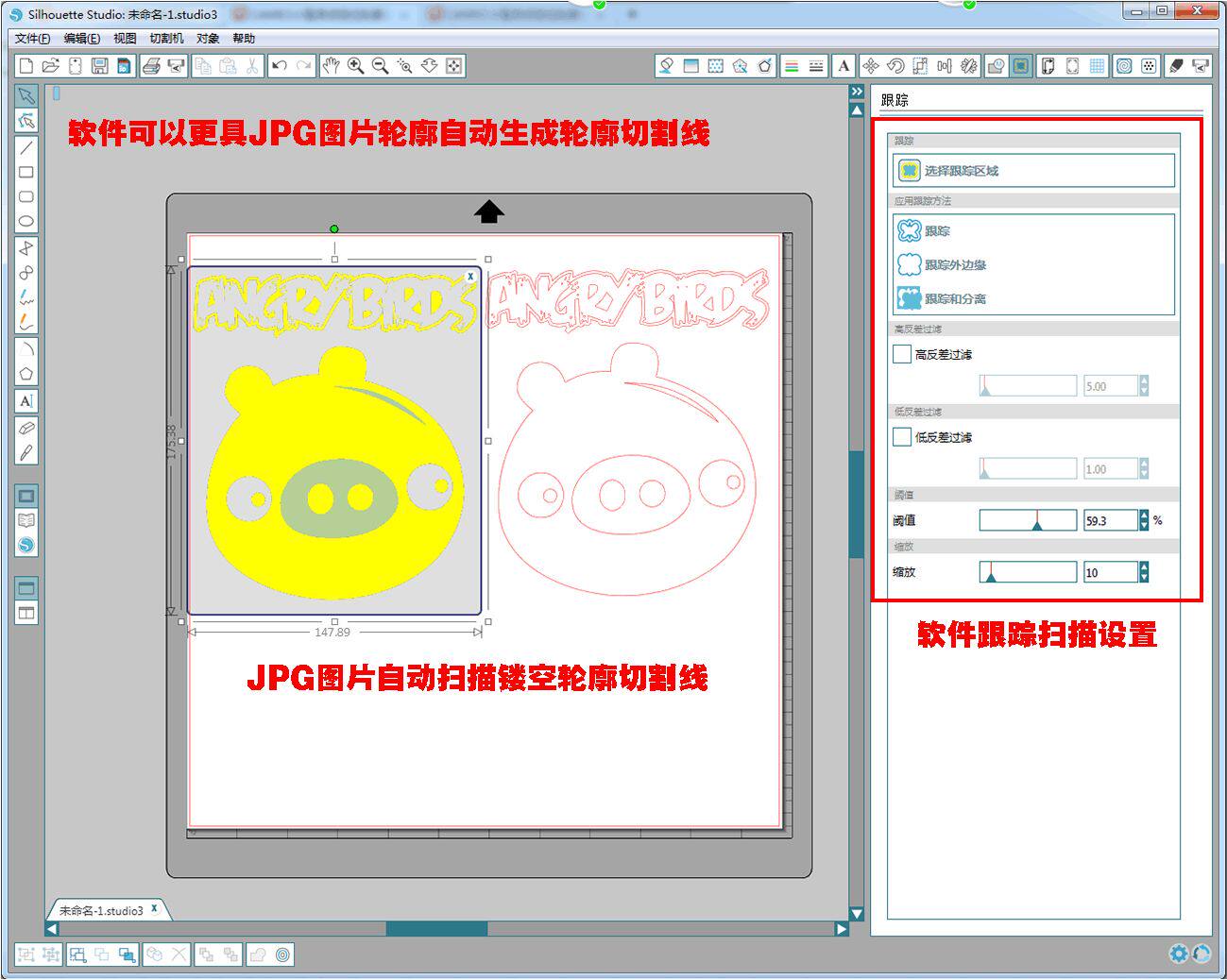The image size is (1227, 980).
Task: Pick the Smooth Freehand tool
Action: click(26, 321)
